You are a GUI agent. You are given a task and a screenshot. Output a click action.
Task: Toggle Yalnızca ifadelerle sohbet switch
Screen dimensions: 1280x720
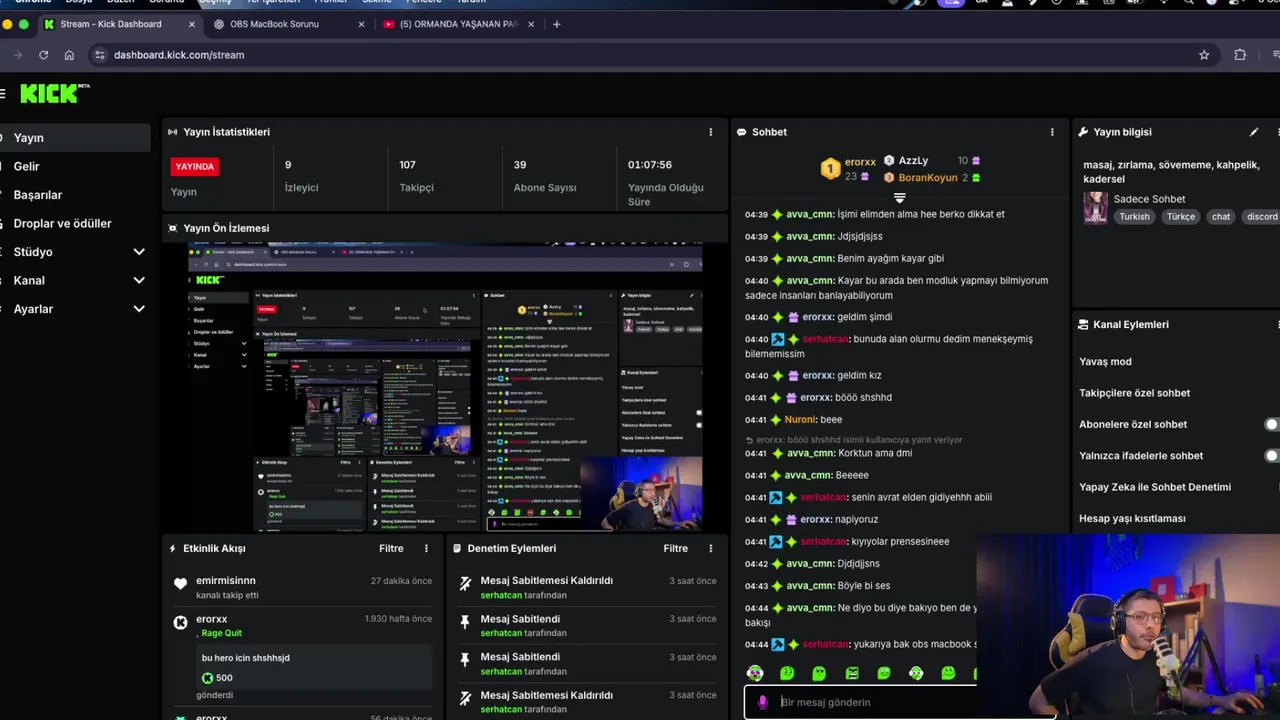(1271, 455)
